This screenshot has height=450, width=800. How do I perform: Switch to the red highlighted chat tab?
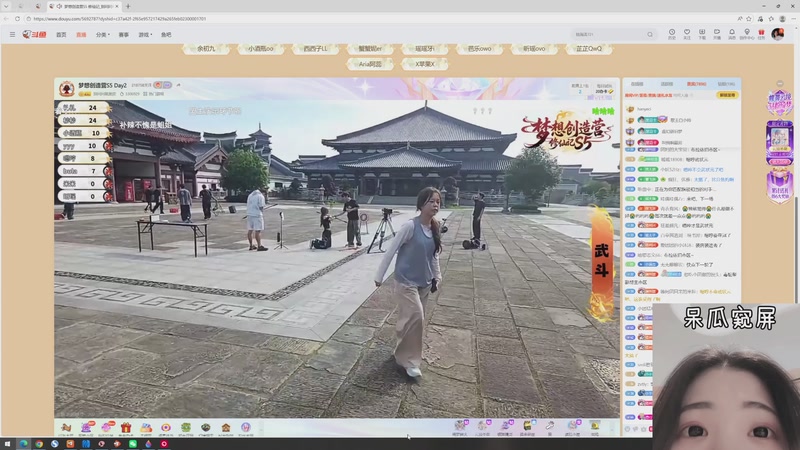coord(696,84)
